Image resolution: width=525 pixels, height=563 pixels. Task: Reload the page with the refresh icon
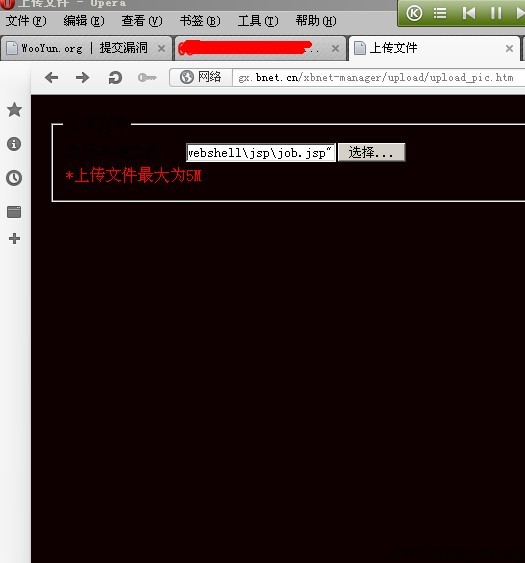coord(115,78)
